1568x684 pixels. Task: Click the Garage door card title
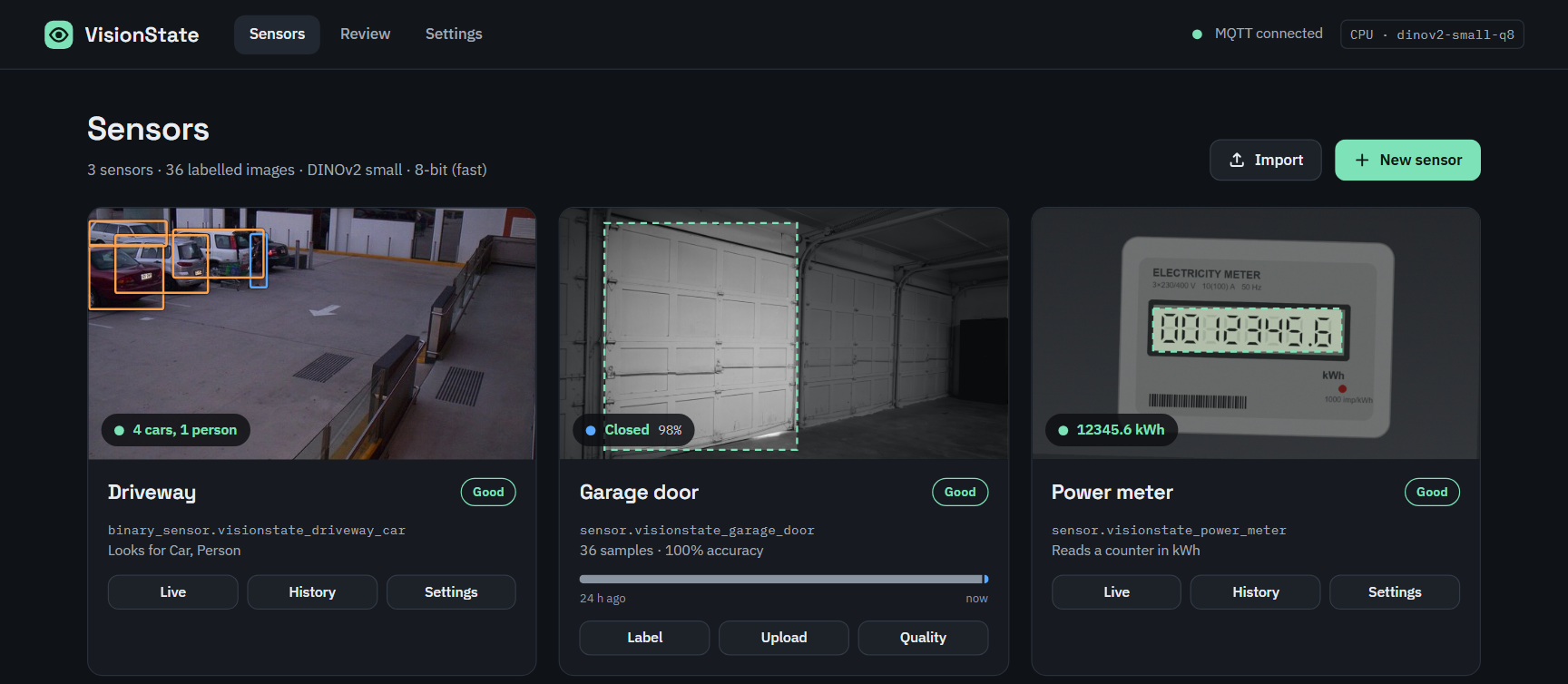[x=639, y=492]
